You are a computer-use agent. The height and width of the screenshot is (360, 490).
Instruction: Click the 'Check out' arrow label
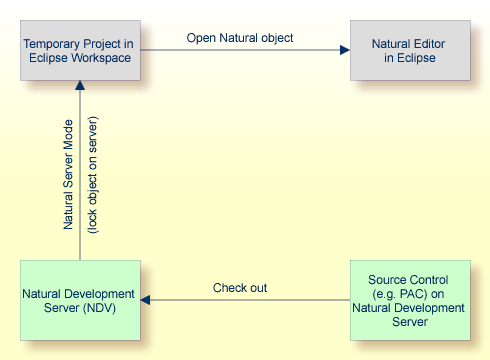240,288
